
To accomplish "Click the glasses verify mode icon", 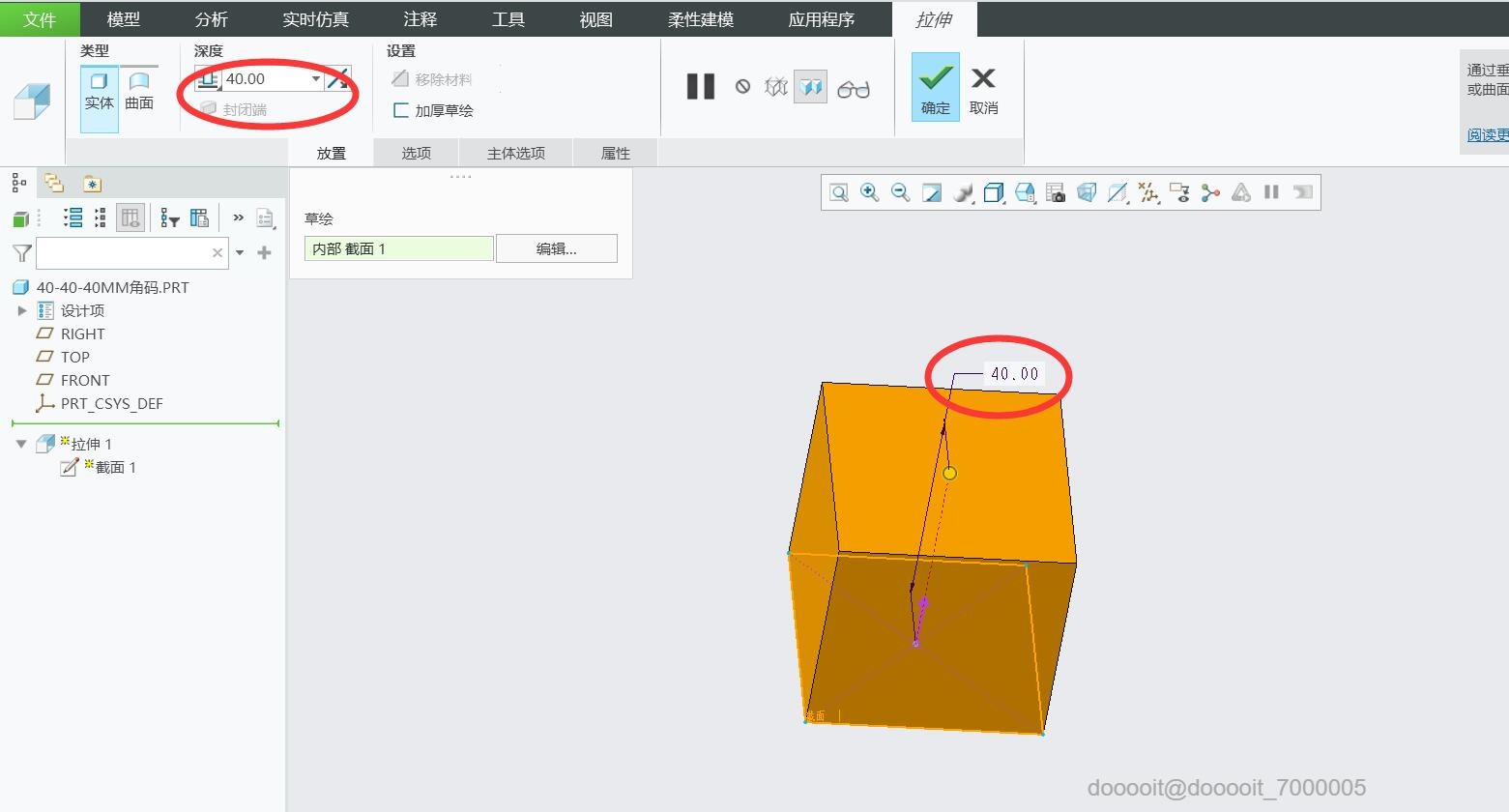I will click(854, 89).
